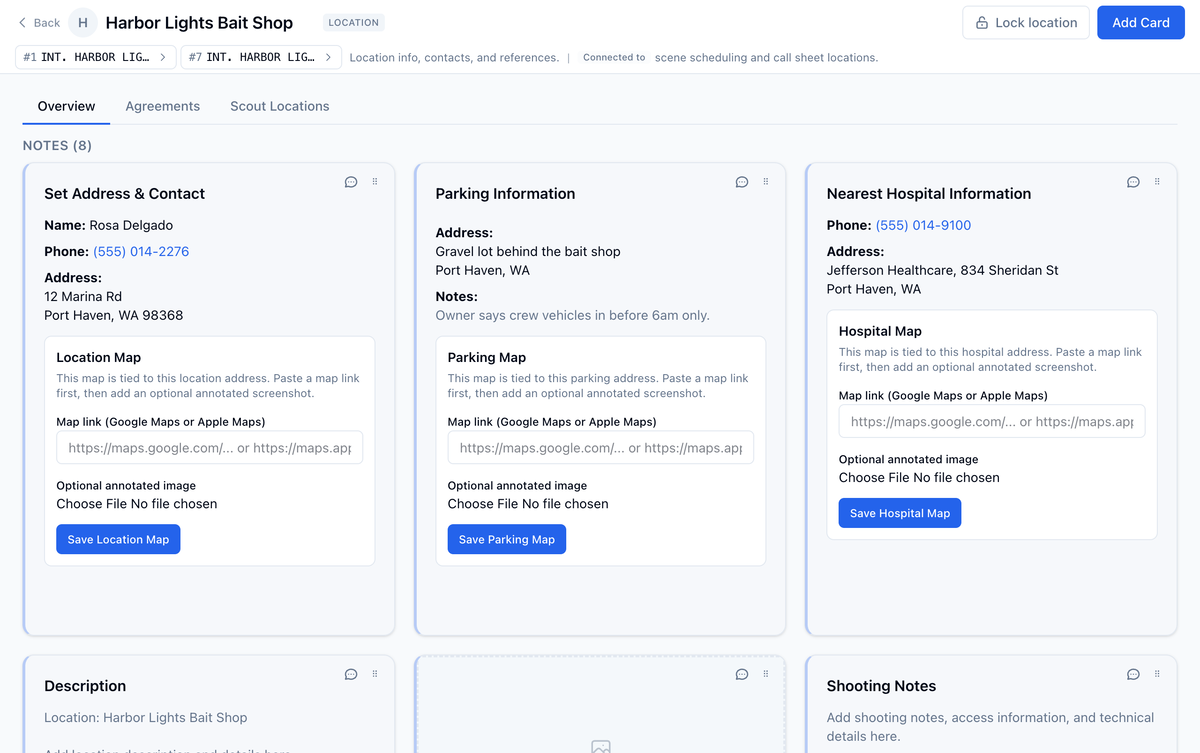1200x753 pixels.
Task: Click the 12 Marina Rd address text
Action: click(83, 296)
